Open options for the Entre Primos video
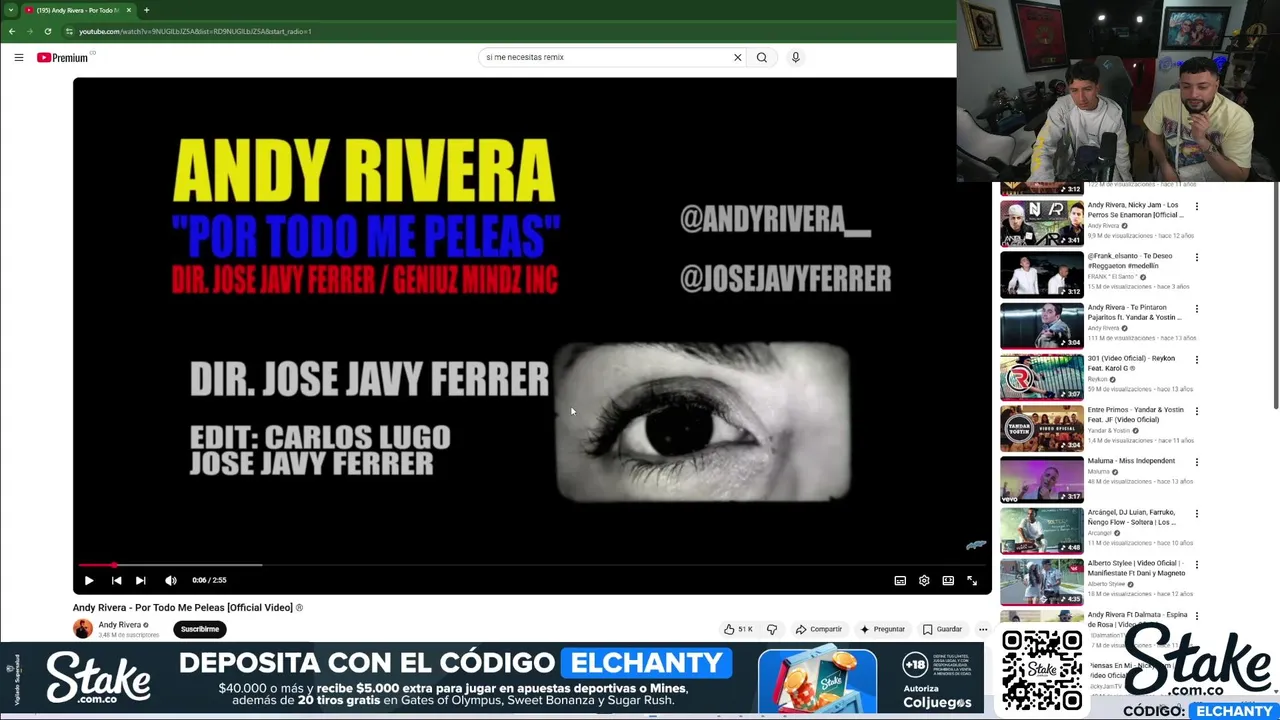This screenshot has height=720, width=1280. coord(1197,411)
